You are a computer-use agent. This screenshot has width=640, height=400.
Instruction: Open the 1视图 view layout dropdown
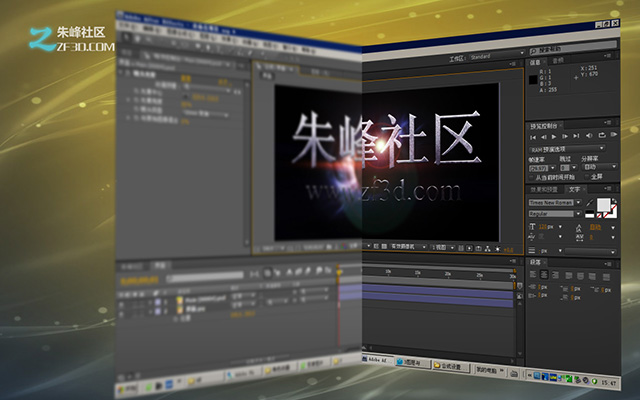pyautogui.click(x=443, y=247)
